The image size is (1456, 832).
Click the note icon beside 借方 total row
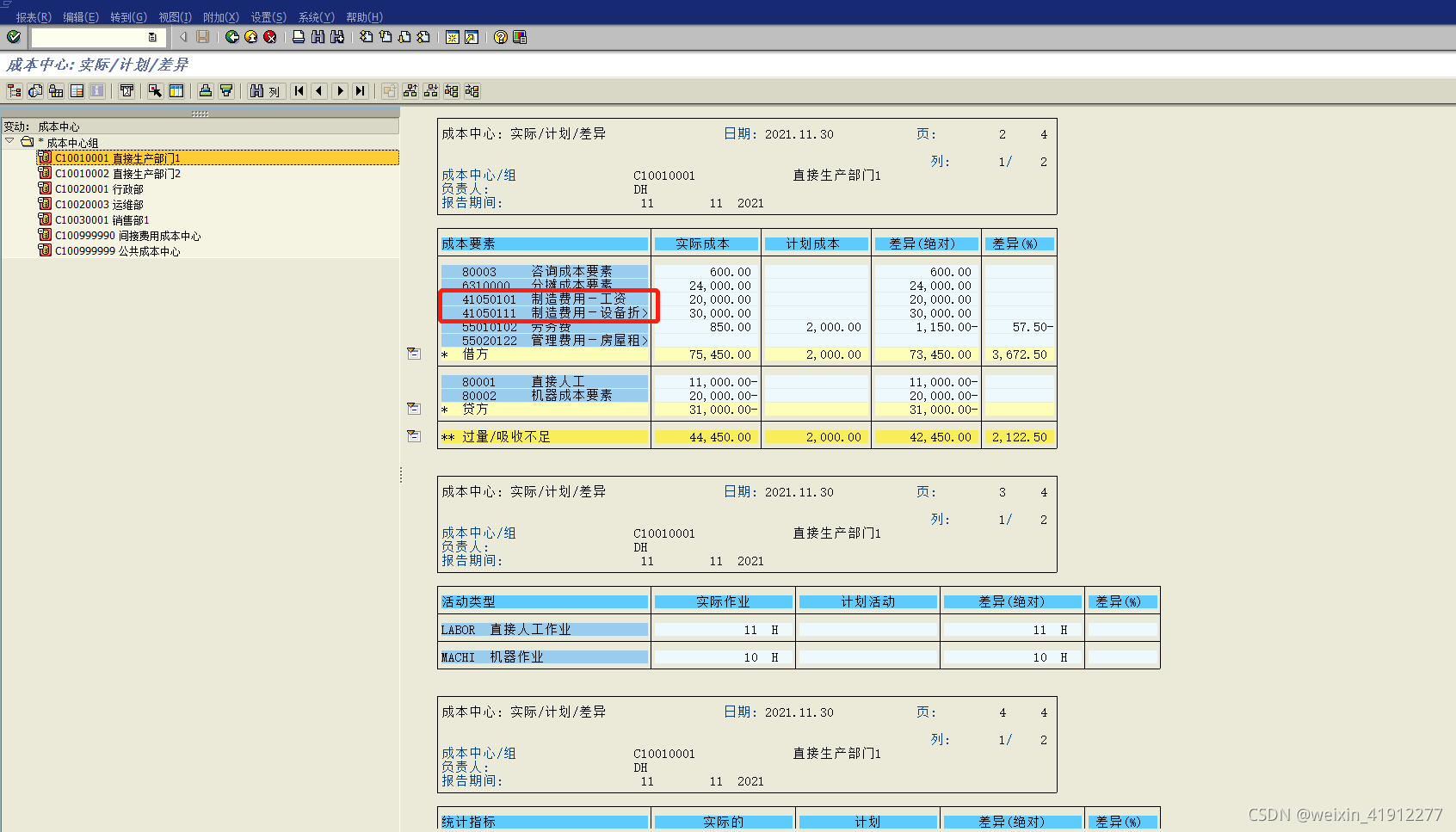pyautogui.click(x=414, y=354)
